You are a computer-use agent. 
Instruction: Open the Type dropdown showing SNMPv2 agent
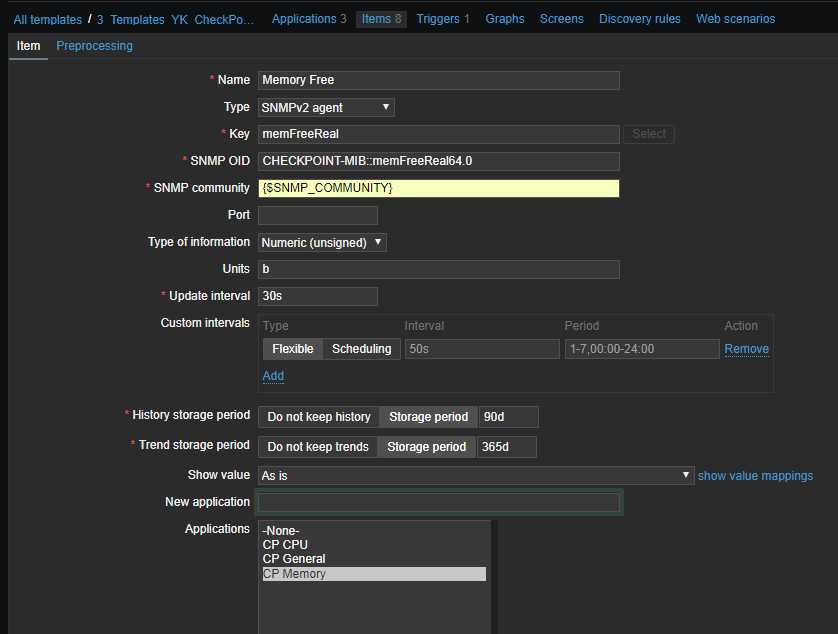point(326,107)
